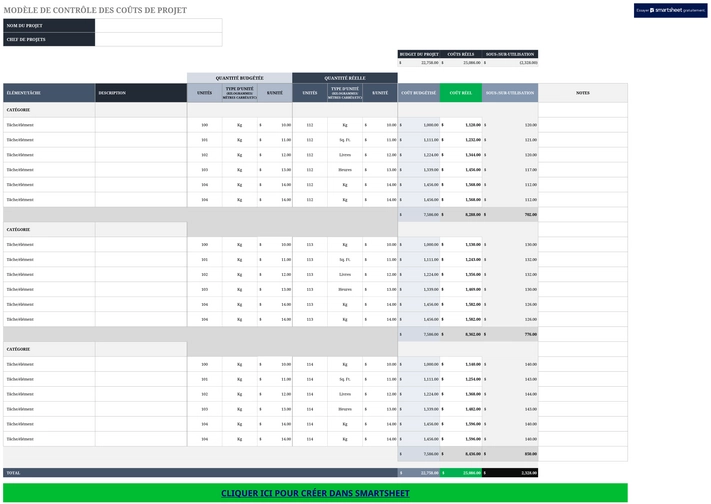Viewport: 711px width, 504px height.
Task: Click the summary 'Sous-/sur-utilisation' header above the table
Action: point(510,54)
